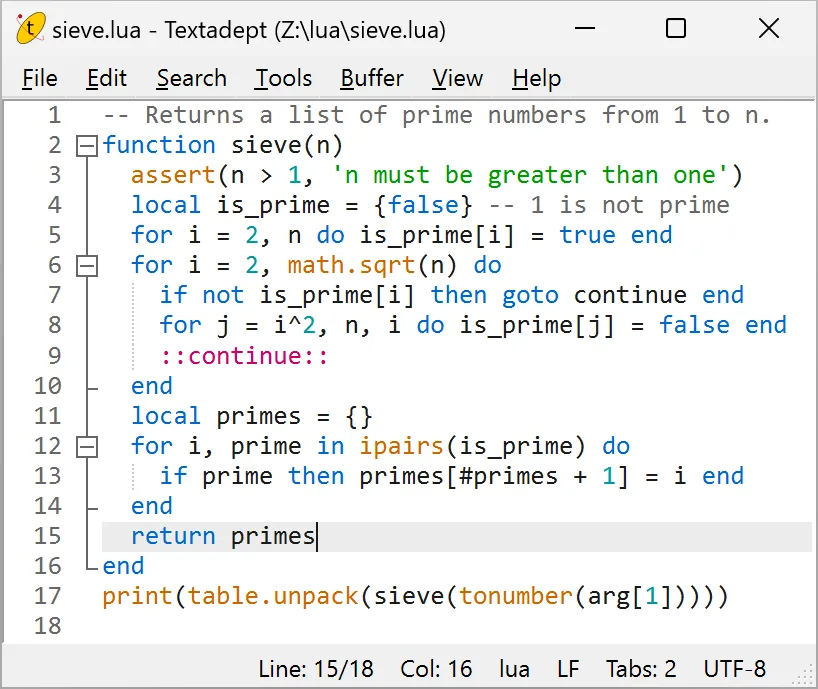The width and height of the screenshot is (818, 689).
Task: Click the 'print' call on line 17
Action: click(137, 597)
